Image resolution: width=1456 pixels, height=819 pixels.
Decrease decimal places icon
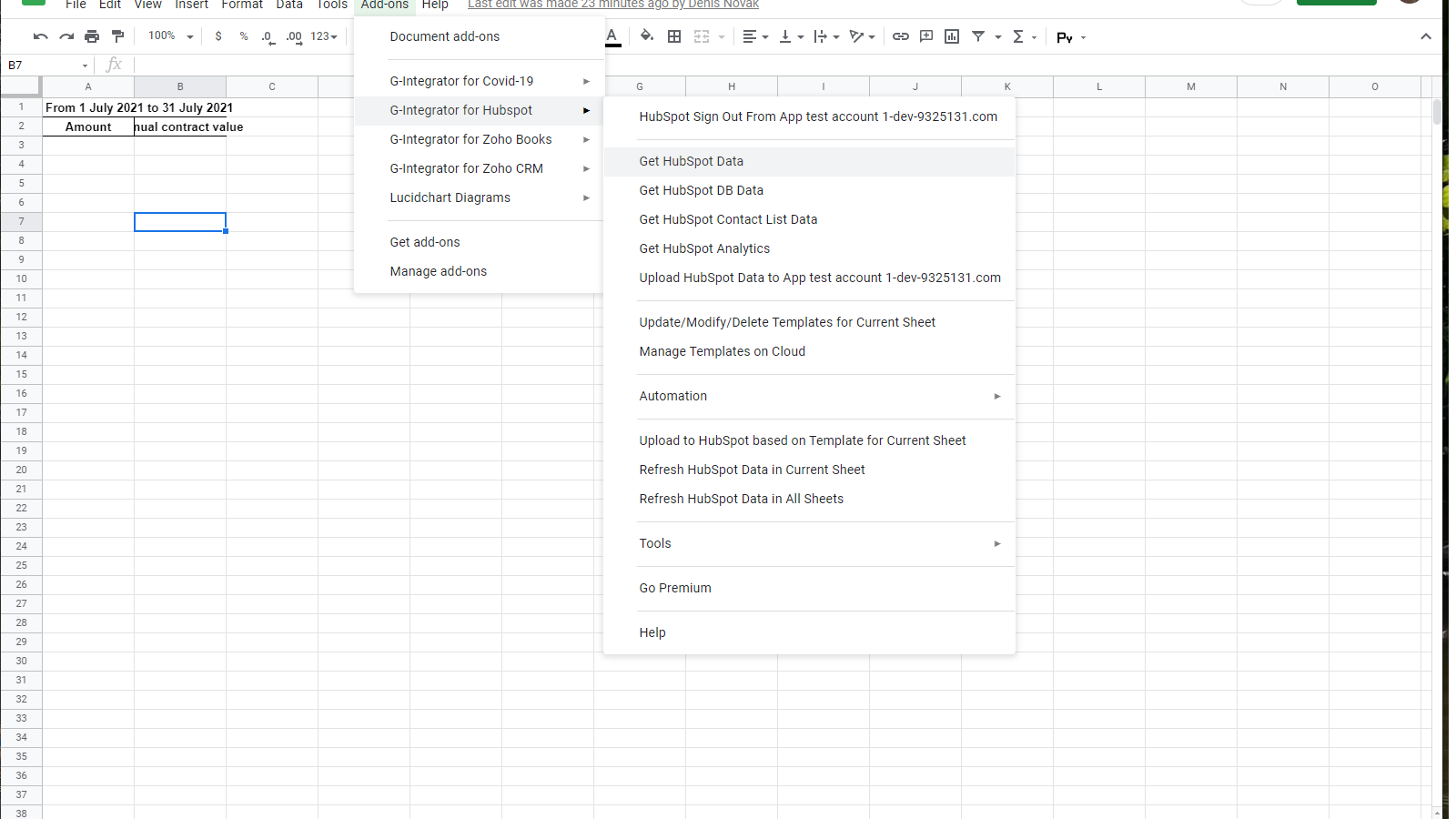click(x=267, y=36)
